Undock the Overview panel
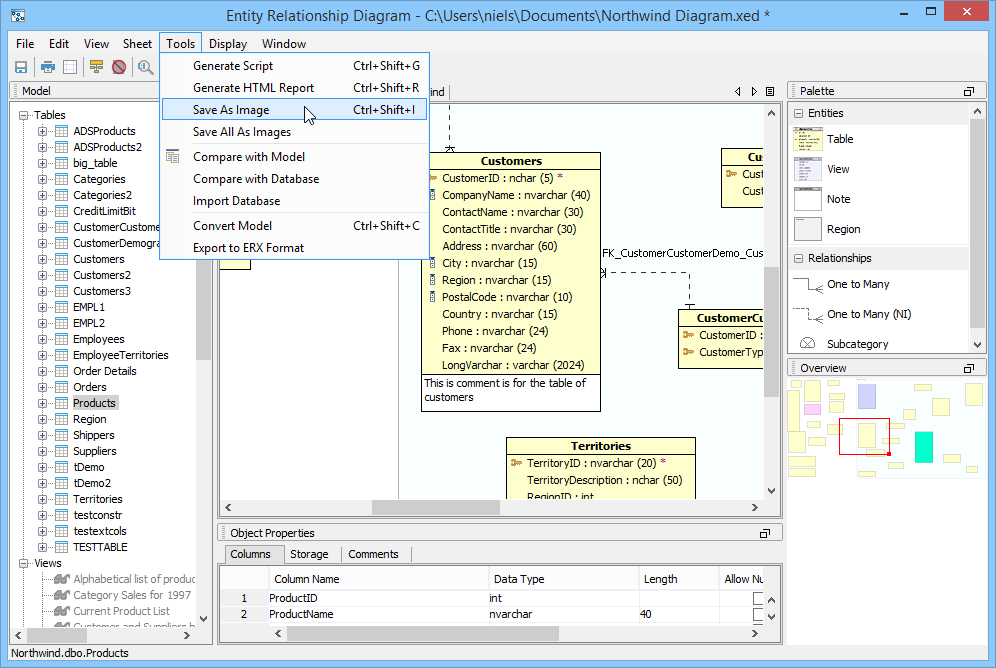The image size is (996, 668). pos(969,368)
